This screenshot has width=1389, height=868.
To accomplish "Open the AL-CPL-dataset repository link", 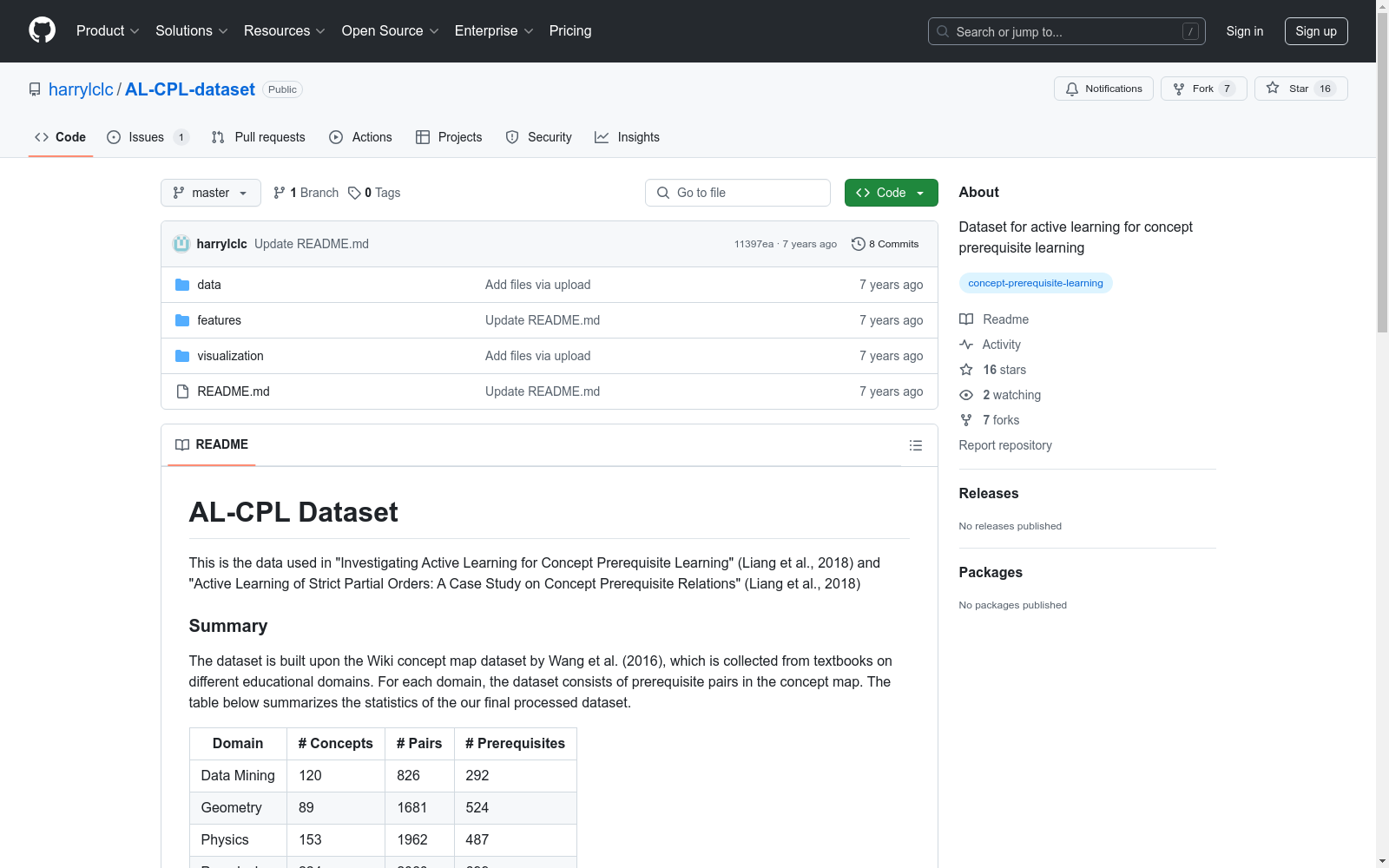I will 190,89.
